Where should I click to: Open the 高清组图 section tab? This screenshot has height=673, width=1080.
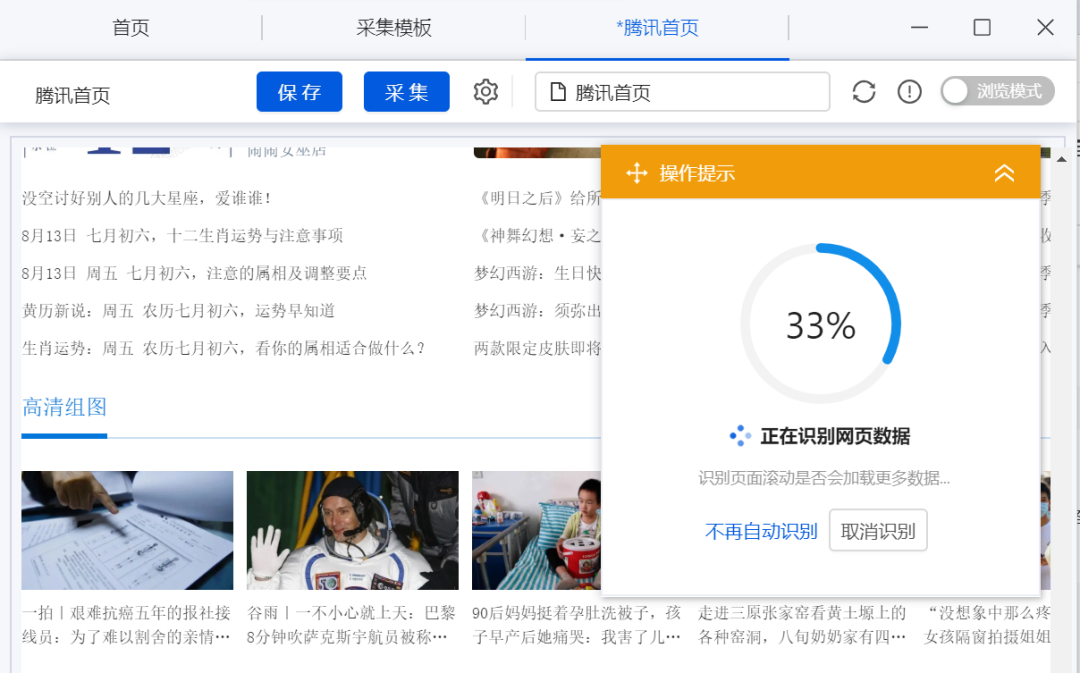tap(64, 407)
